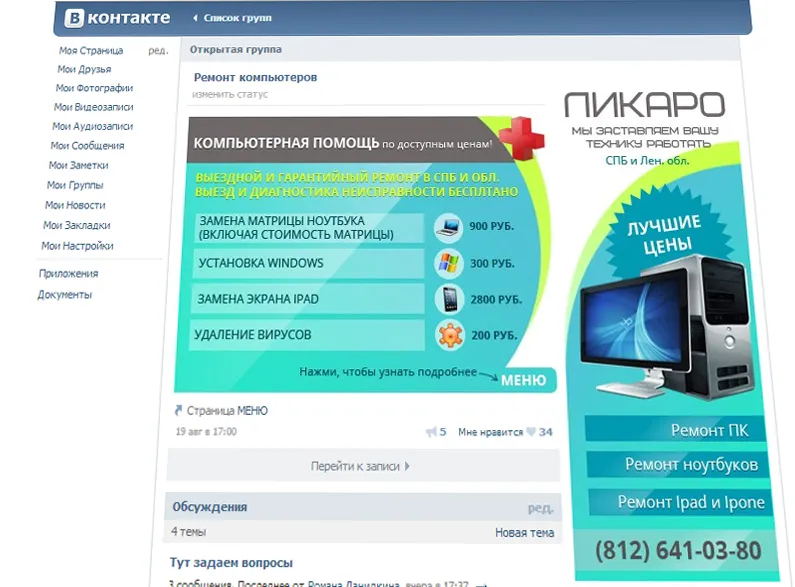The width and height of the screenshot is (795, 587).
Task: Click the Замена матрицы ноутбука row
Action: 309,228
